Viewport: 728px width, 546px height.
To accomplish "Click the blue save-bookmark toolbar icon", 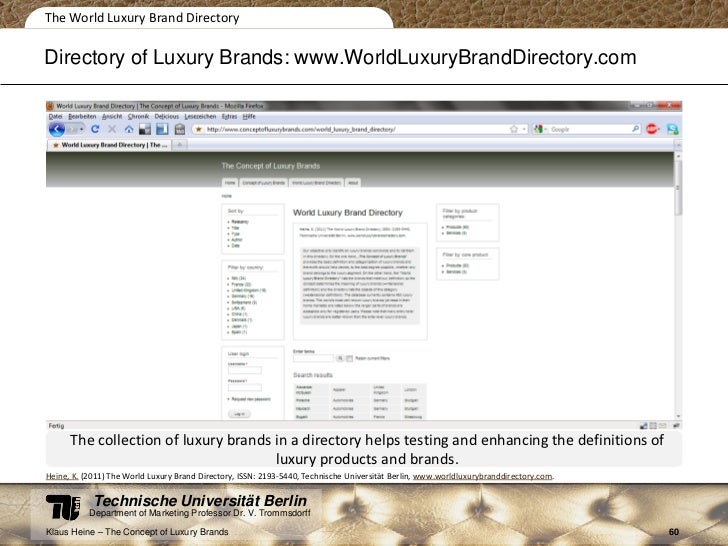I will click(x=162, y=129).
